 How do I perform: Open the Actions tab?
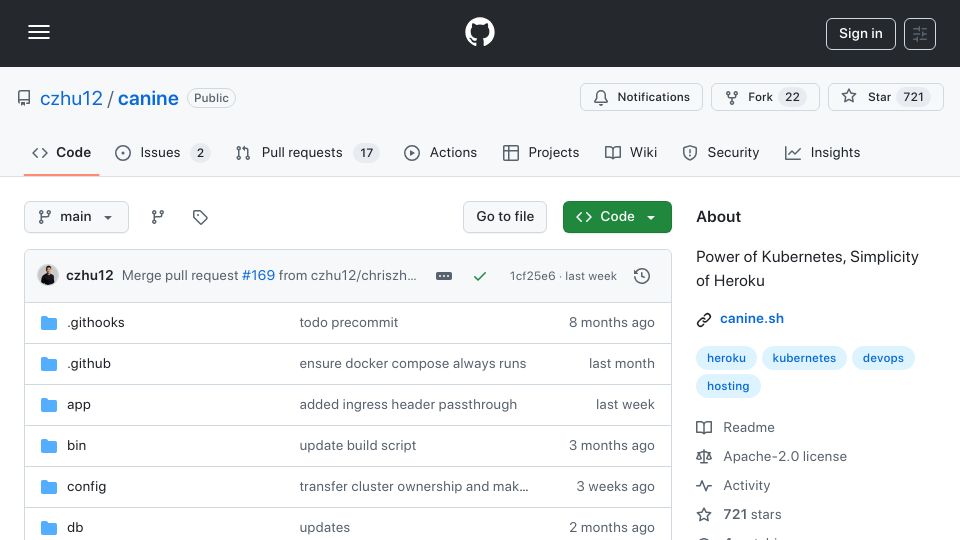[x=440, y=152]
